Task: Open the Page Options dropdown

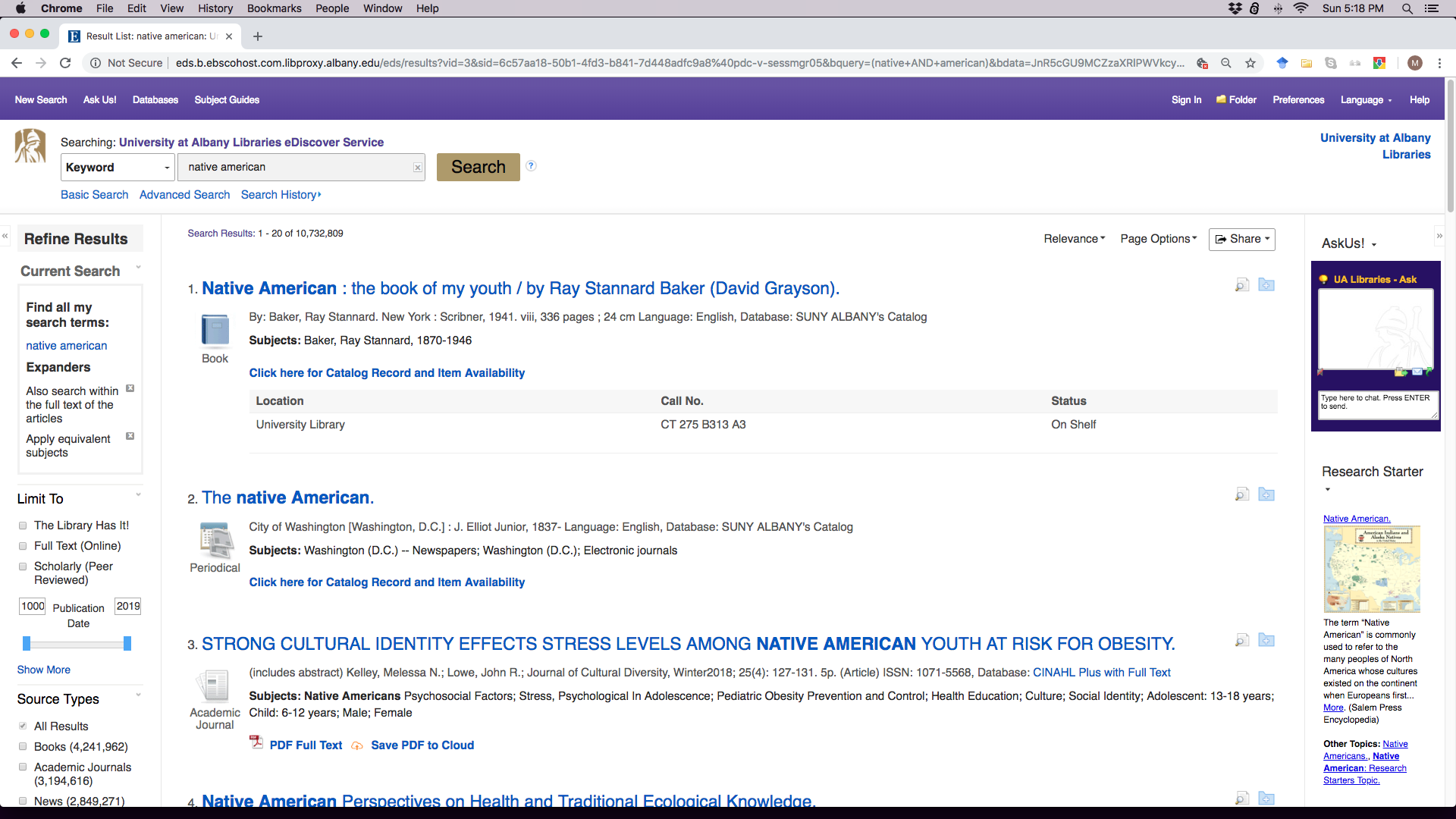Action: pyautogui.click(x=1158, y=239)
